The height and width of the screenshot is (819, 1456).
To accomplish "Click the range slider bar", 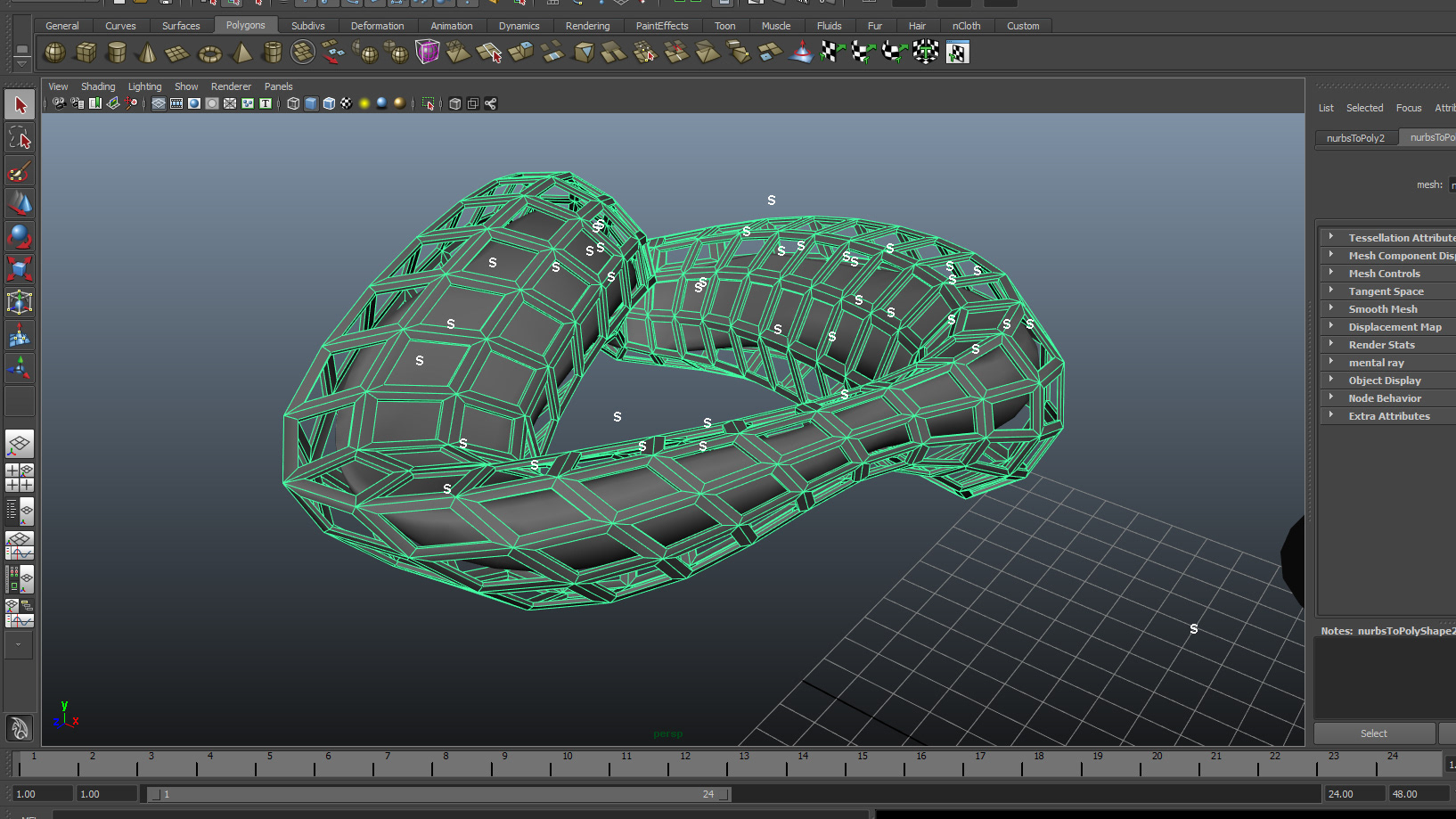I will (x=438, y=794).
